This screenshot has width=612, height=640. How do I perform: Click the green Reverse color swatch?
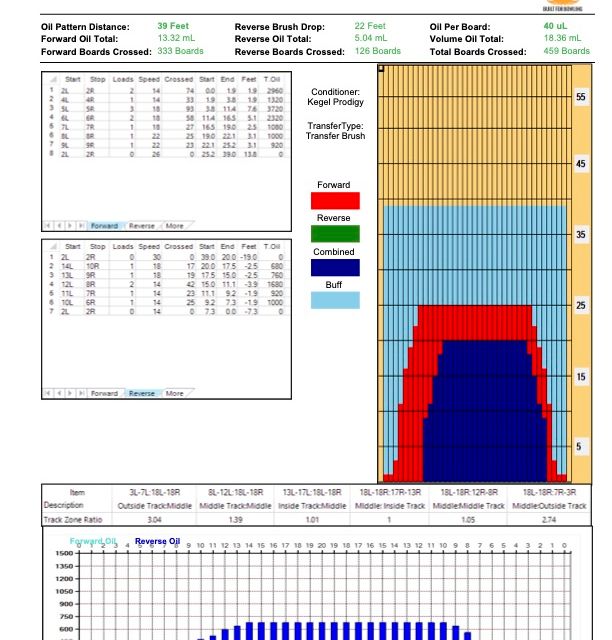(x=335, y=234)
